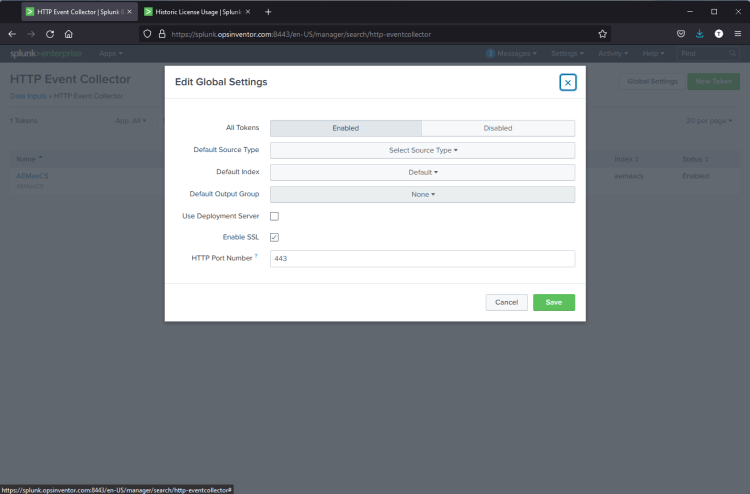The width and height of the screenshot is (750, 494).
Task: View site security lock info
Action: [162, 34]
